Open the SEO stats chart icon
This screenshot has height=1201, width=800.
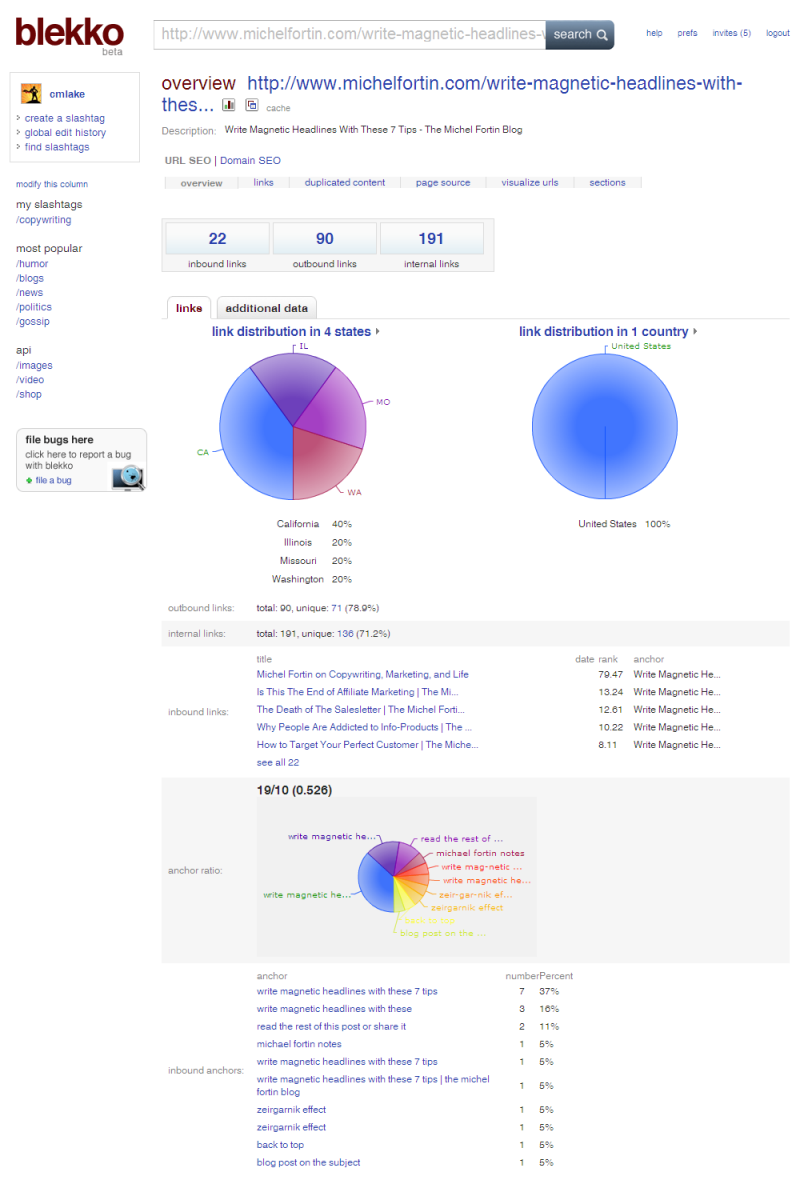tap(229, 105)
